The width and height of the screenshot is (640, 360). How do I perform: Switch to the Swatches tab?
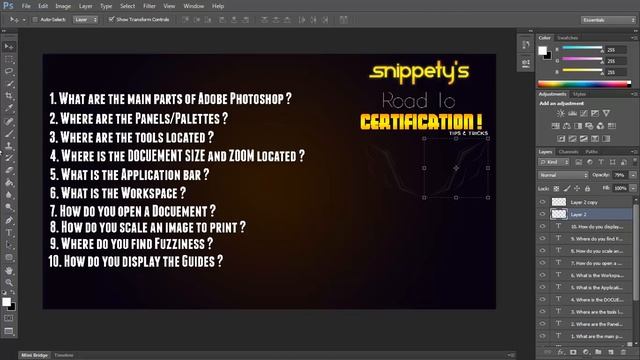(x=568, y=38)
